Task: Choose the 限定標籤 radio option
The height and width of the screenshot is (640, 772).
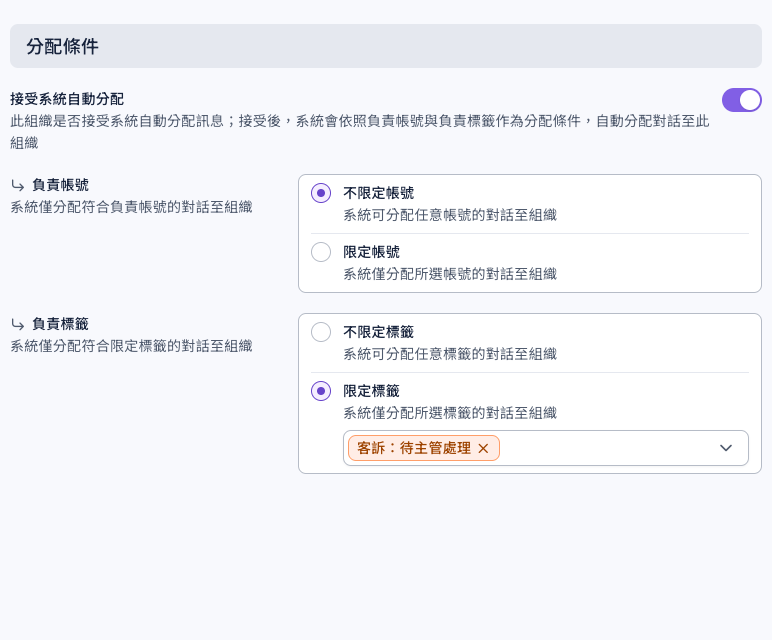Action: coord(321,391)
